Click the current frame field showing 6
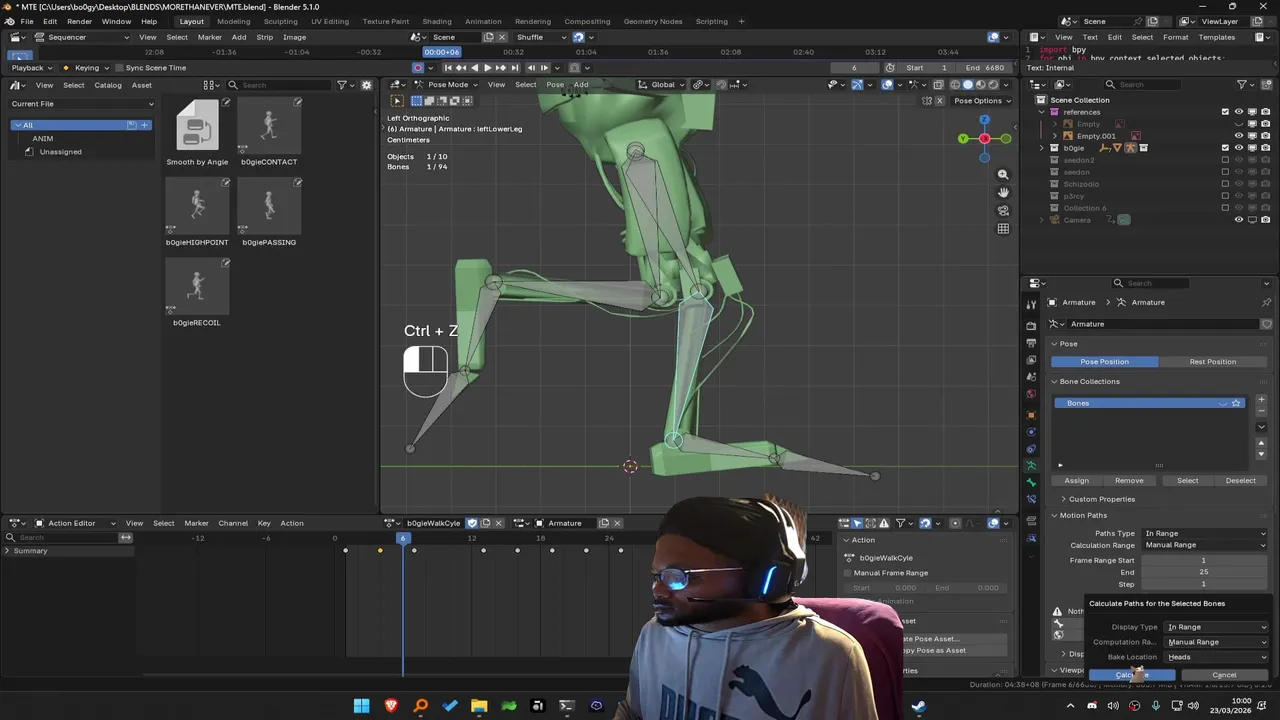Image resolution: width=1280 pixels, height=720 pixels. (x=854, y=68)
